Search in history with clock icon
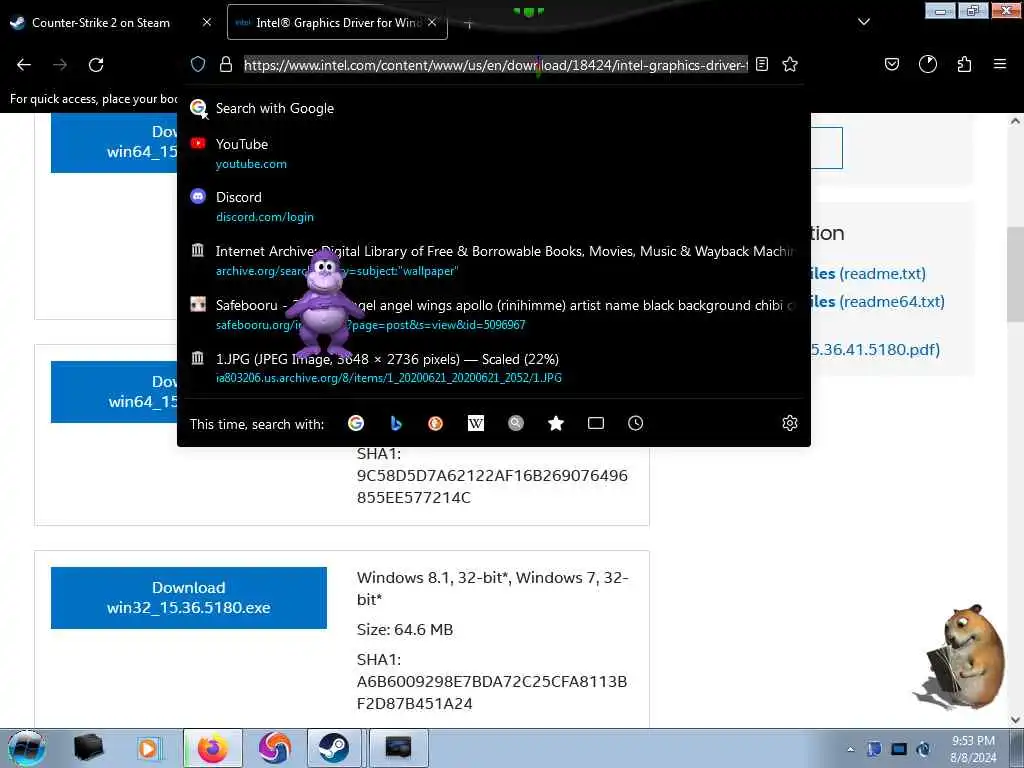 click(x=635, y=423)
